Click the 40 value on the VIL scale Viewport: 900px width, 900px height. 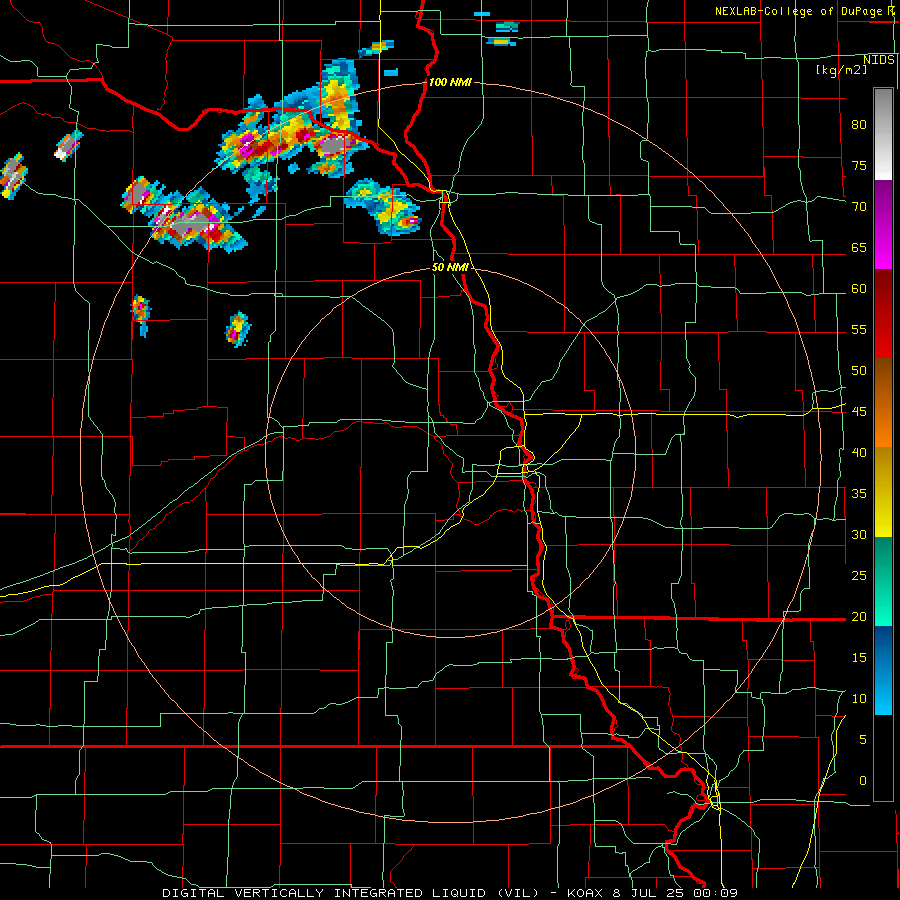tap(859, 452)
